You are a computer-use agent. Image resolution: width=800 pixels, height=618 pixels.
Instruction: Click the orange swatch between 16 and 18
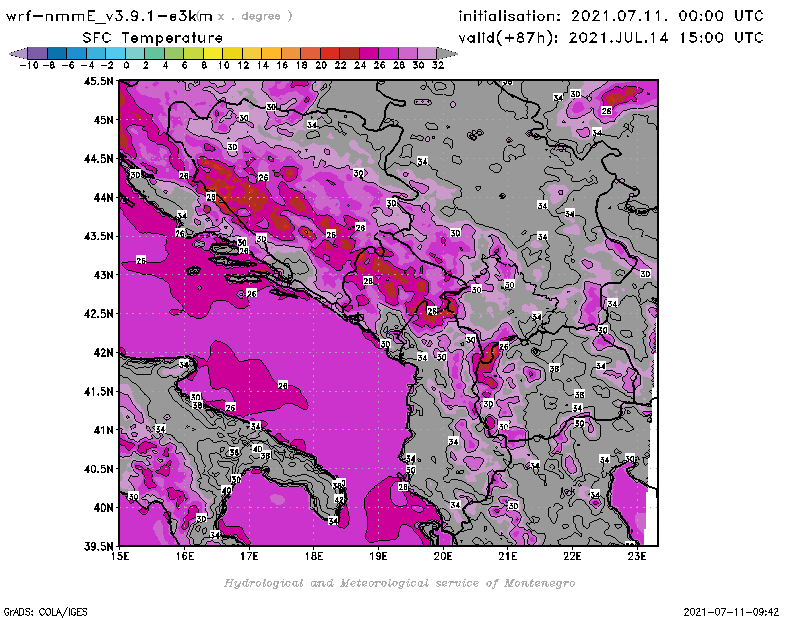291,53
